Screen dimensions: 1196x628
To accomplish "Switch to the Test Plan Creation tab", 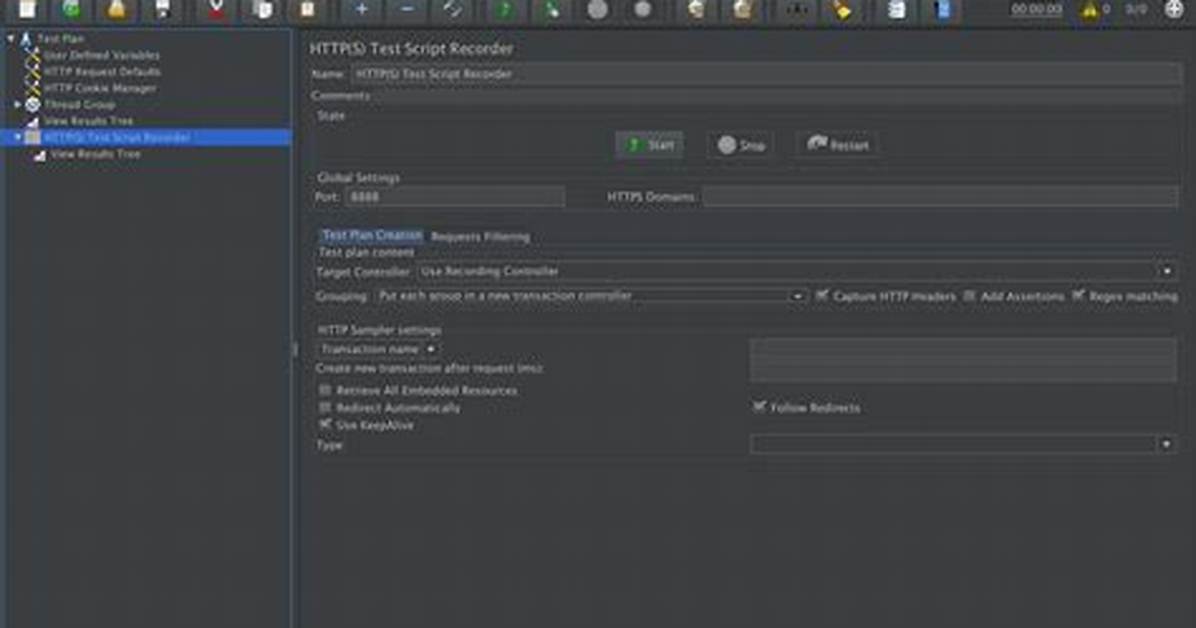I will pos(371,235).
